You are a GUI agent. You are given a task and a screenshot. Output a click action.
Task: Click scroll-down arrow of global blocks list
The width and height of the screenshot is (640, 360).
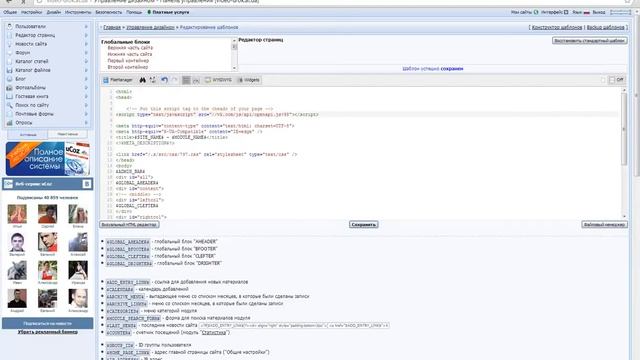(x=234, y=68)
